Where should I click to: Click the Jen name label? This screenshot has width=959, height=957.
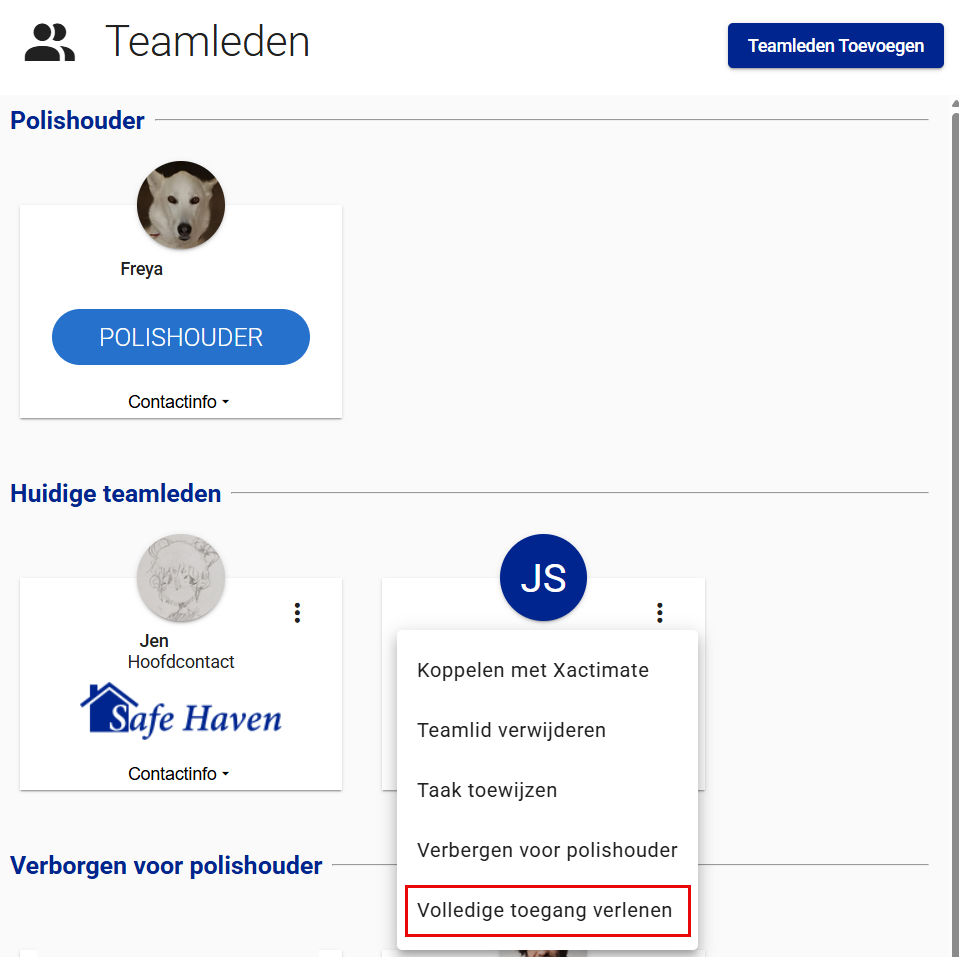click(x=154, y=641)
